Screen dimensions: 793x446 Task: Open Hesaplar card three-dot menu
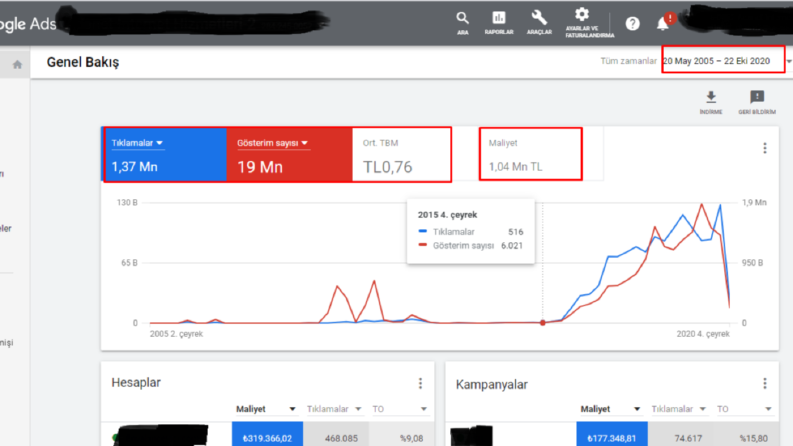420,384
